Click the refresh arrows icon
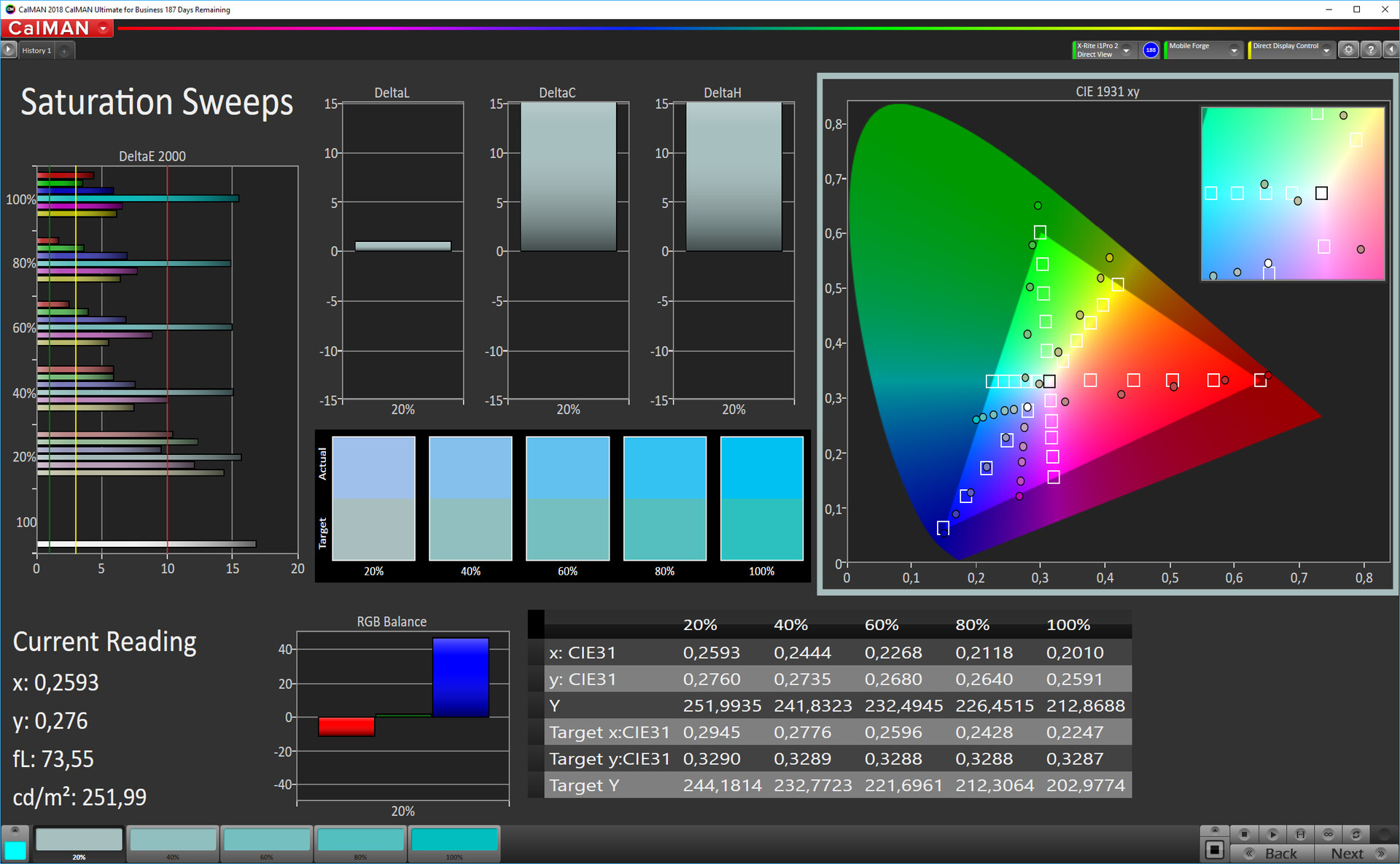 coord(1356,834)
